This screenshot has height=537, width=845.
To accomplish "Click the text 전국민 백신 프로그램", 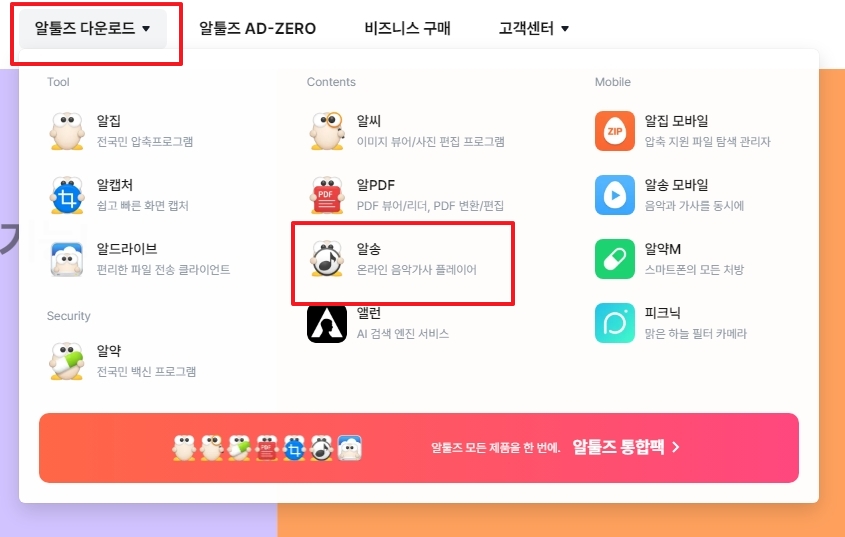I will [146, 372].
